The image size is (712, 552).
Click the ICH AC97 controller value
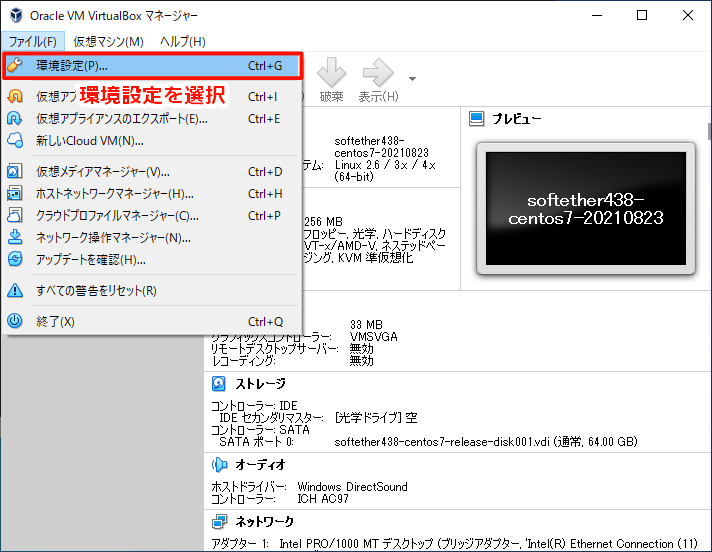[x=323, y=498]
